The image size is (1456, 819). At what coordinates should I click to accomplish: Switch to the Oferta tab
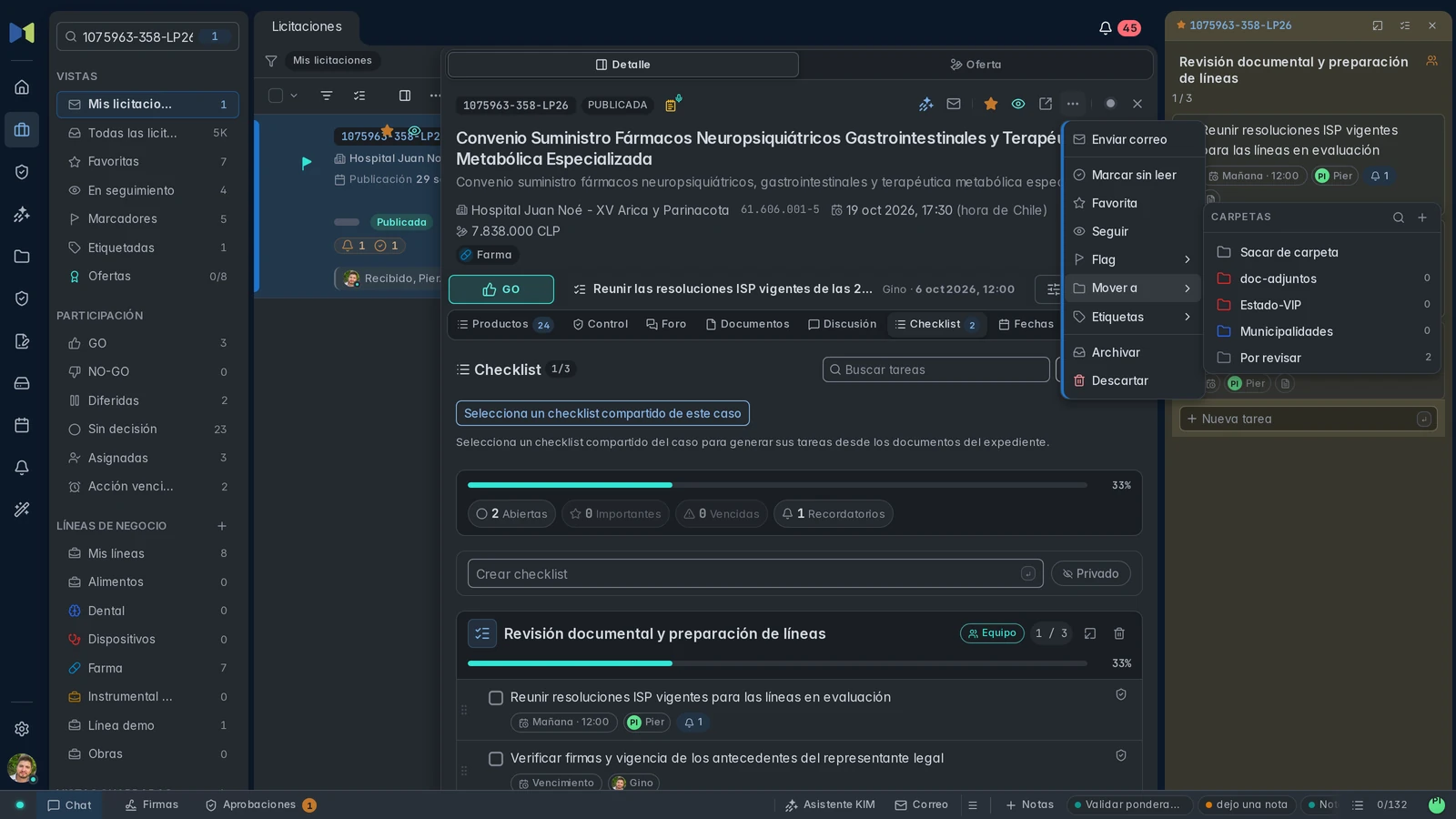(976, 65)
